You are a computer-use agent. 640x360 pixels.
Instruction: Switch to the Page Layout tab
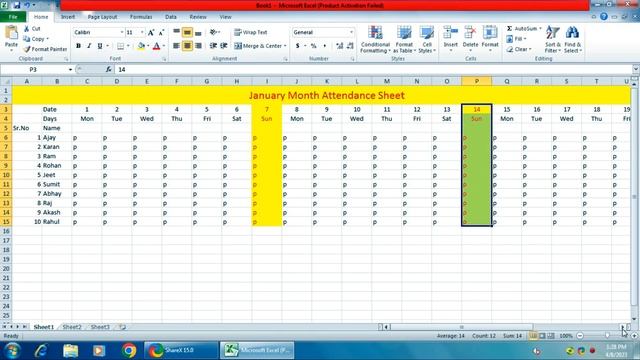[102, 17]
